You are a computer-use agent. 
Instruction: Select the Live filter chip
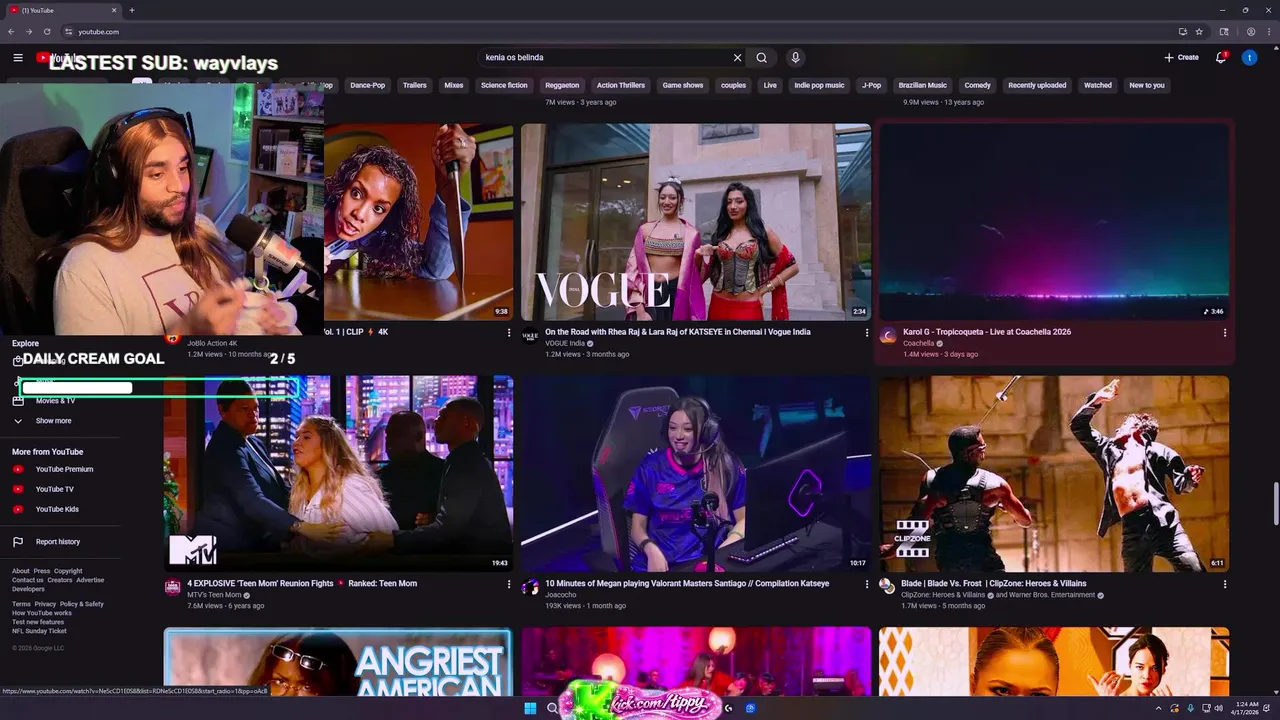pyautogui.click(x=770, y=85)
